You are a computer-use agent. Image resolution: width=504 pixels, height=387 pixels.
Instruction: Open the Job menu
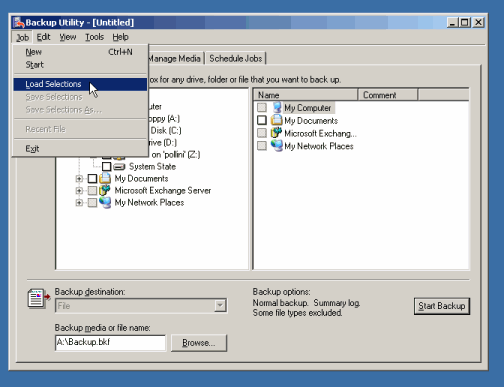point(22,37)
